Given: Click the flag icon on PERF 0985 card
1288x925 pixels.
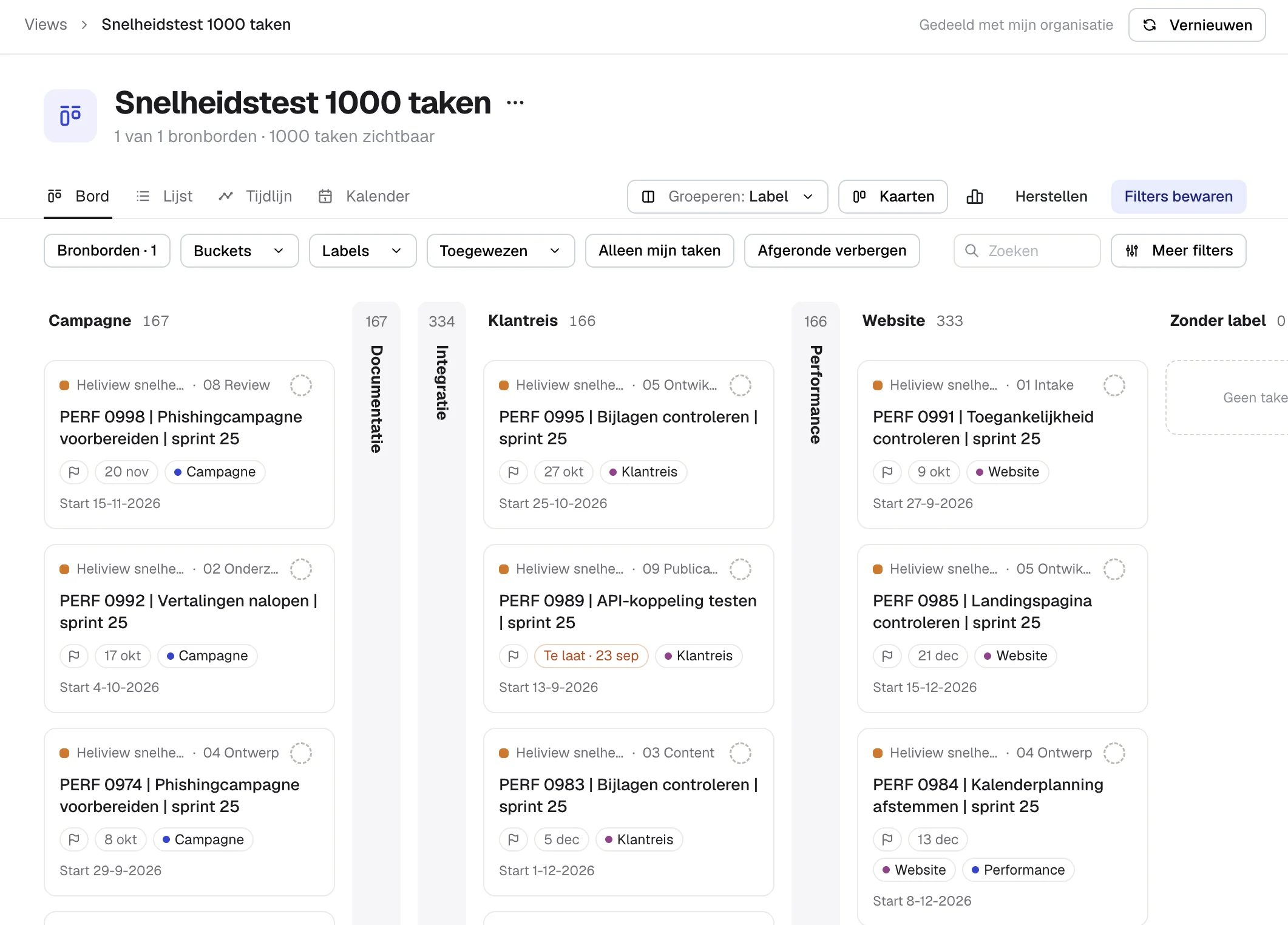Looking at the screenshot, I should pos(887,656).
